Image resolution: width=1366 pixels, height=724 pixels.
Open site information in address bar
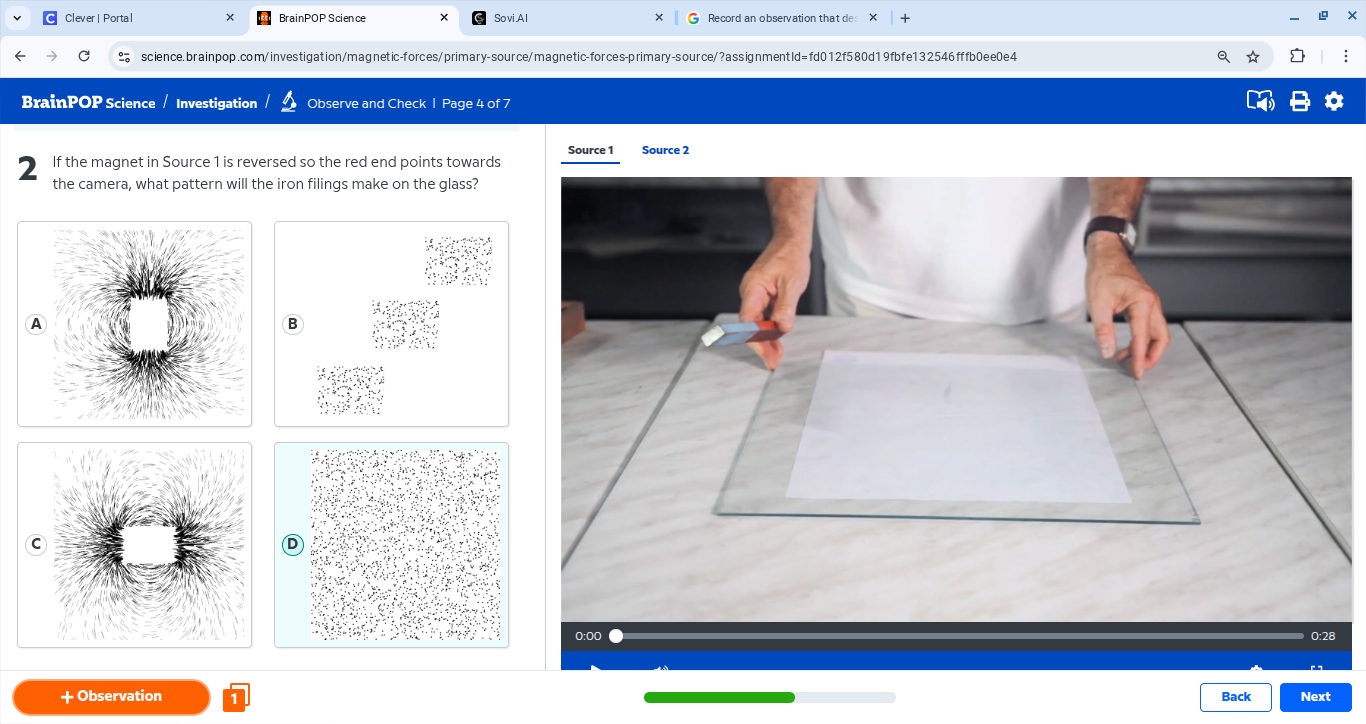point(124,57)
